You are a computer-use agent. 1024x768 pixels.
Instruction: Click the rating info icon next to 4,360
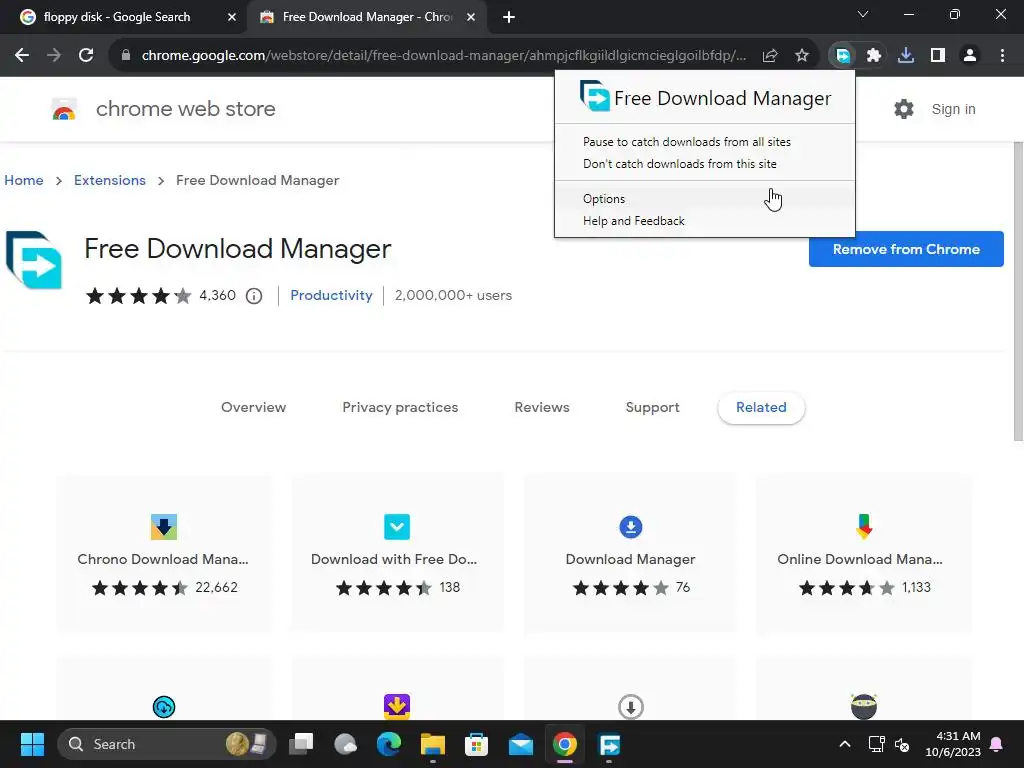point(254,296)
